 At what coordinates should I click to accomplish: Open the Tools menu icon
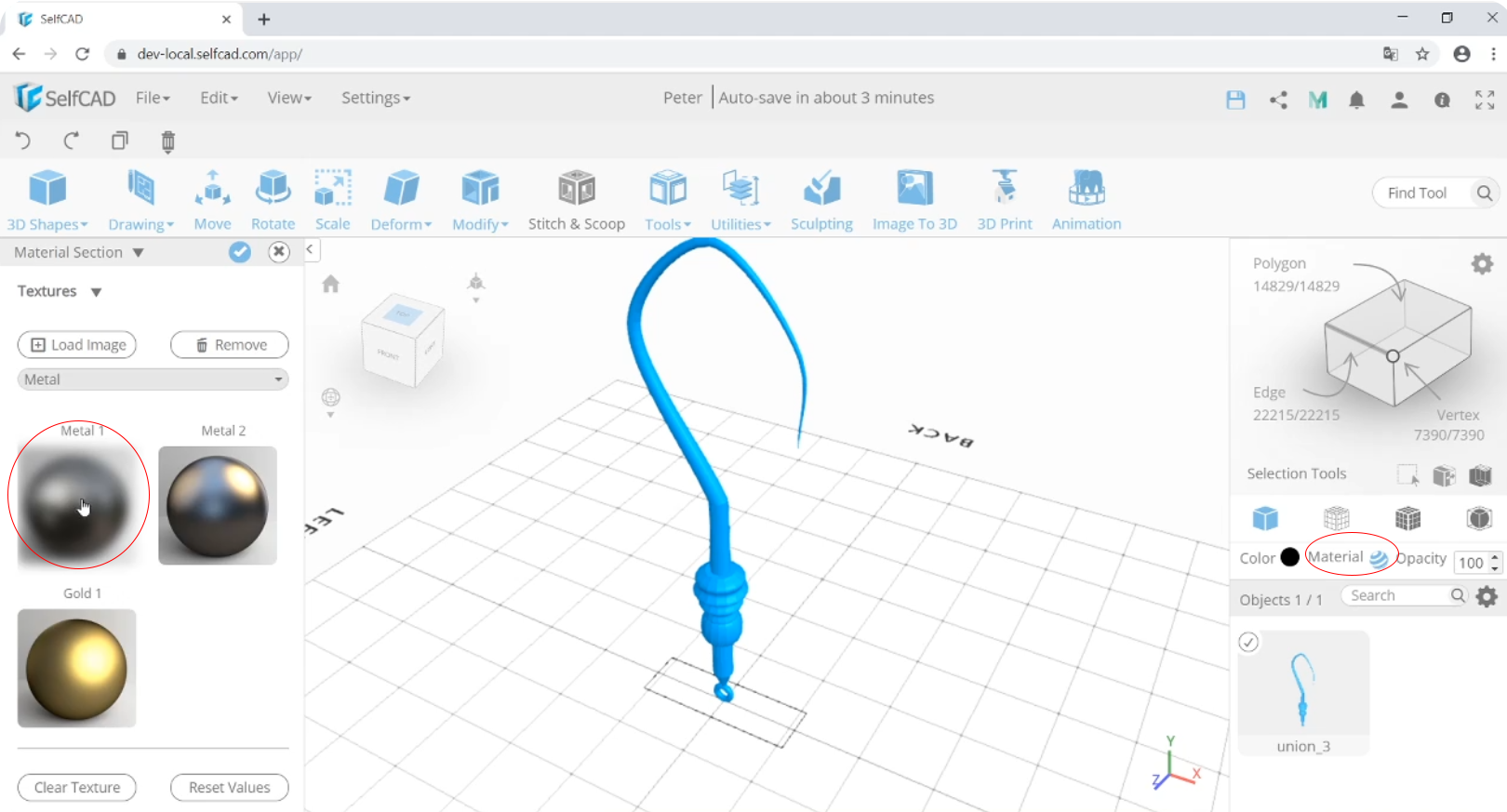click(668, 189)
